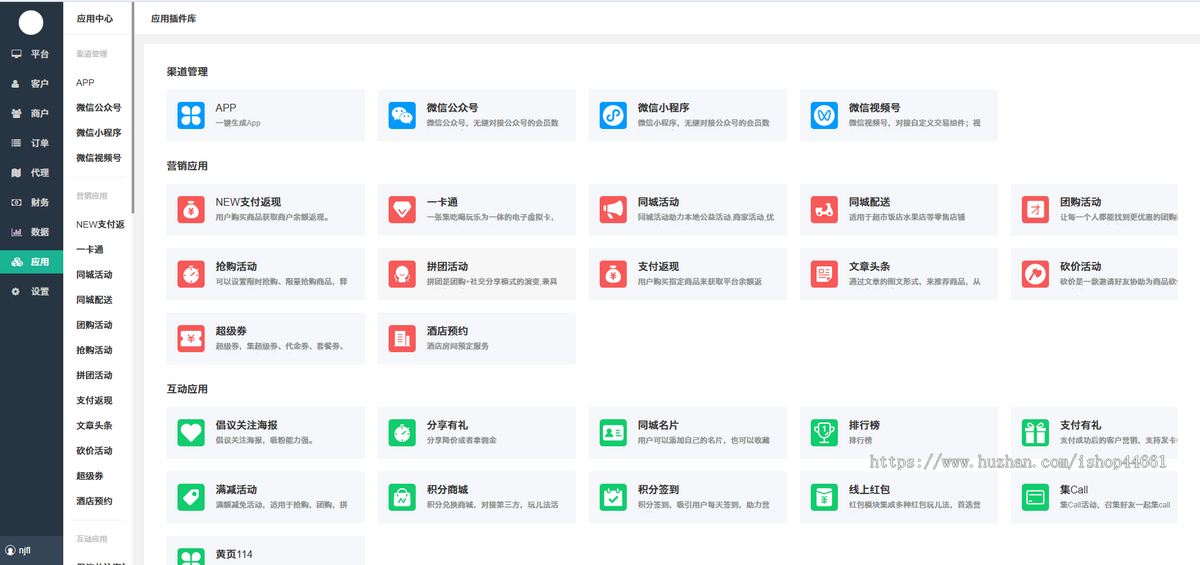This screenshot has height=565, width=1200.
Task: Open 订单 in main sidebar
Action: coord(32,143)
